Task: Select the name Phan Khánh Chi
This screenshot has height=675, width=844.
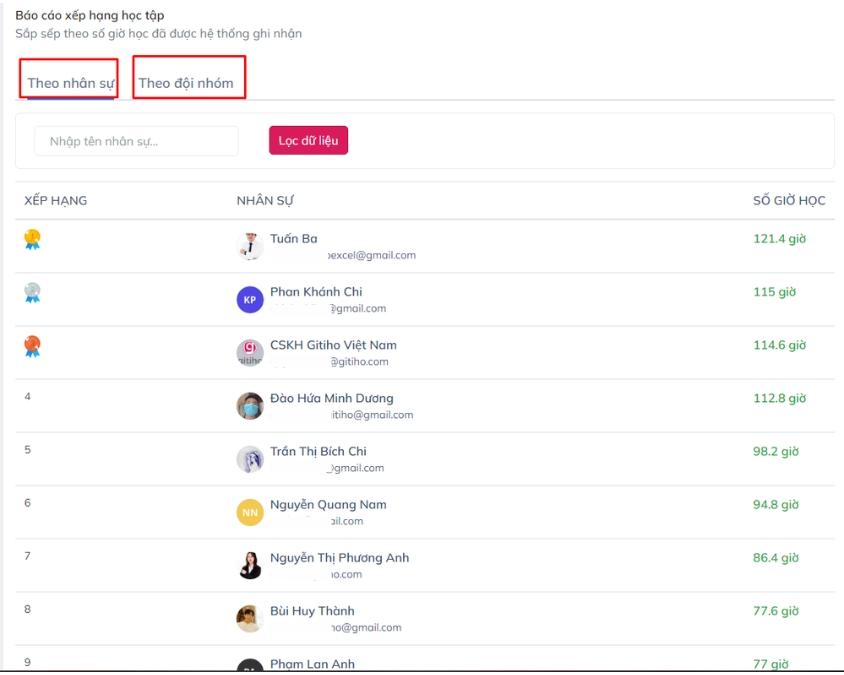Action: pos(316,292)
